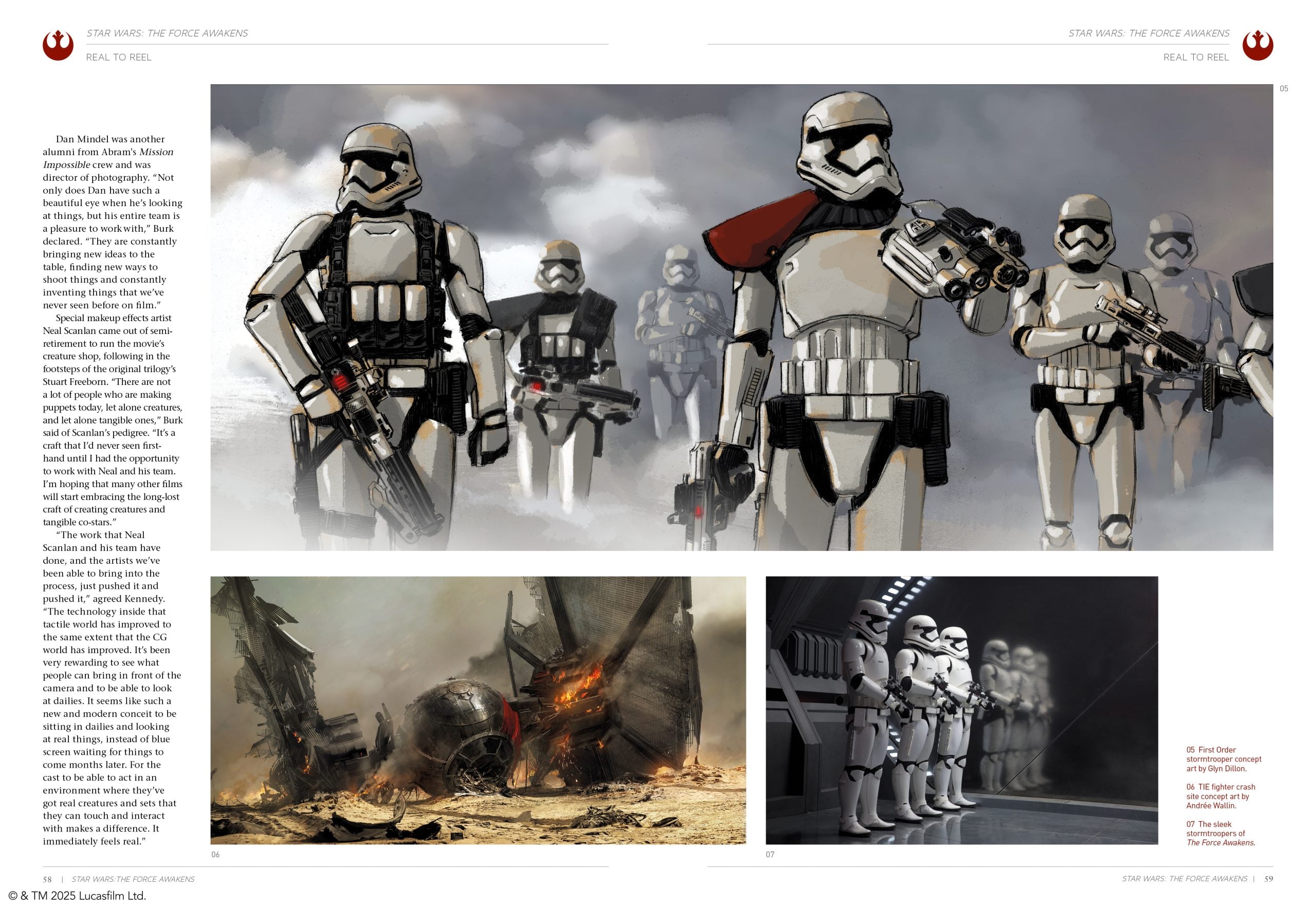Open the sleek stormtroopers corridor photo
Screen dimensions: 1316x908
[x=961, y=710]
